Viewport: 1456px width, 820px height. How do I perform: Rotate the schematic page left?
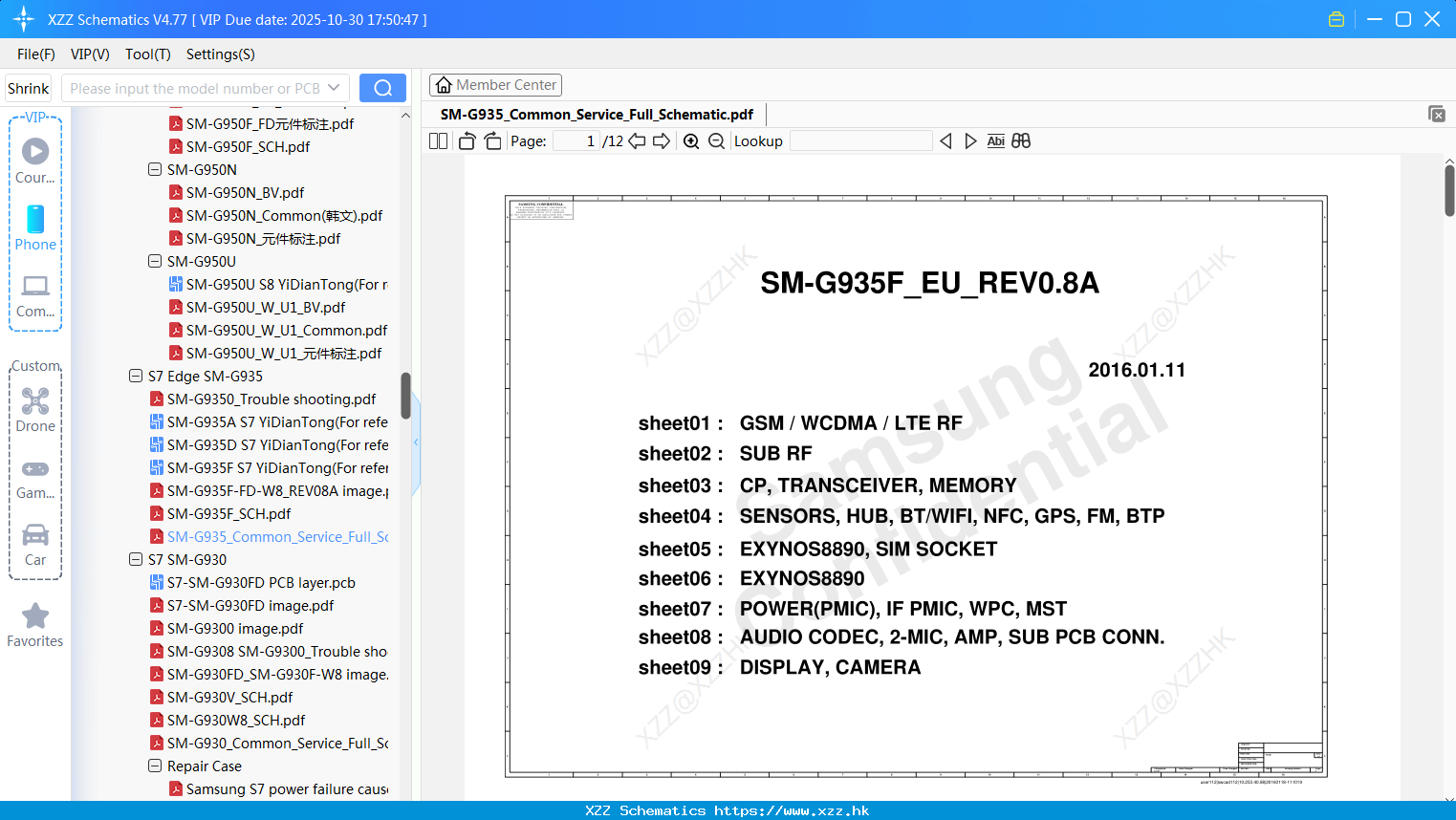(467, 140)
